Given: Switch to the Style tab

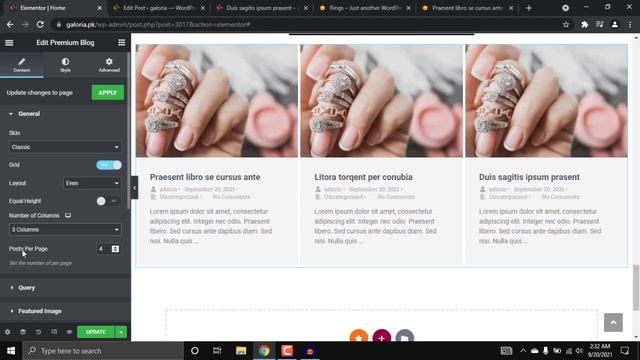Looking at the screenshot, I should 65,64.
